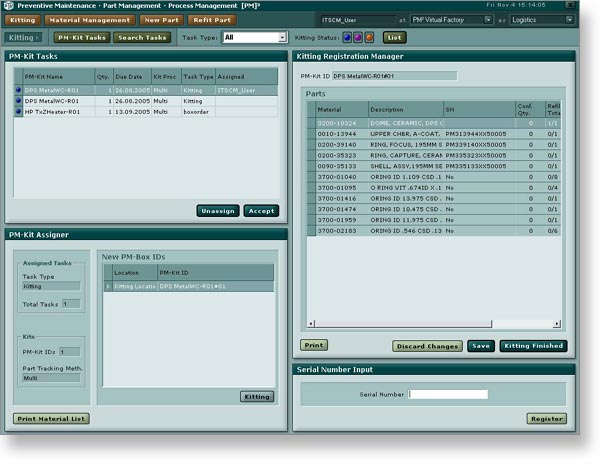This screenshot has width=610, height=465.
Task: Click blue status dot for HP TxZHeater-R01
Action: pos(18,112)
